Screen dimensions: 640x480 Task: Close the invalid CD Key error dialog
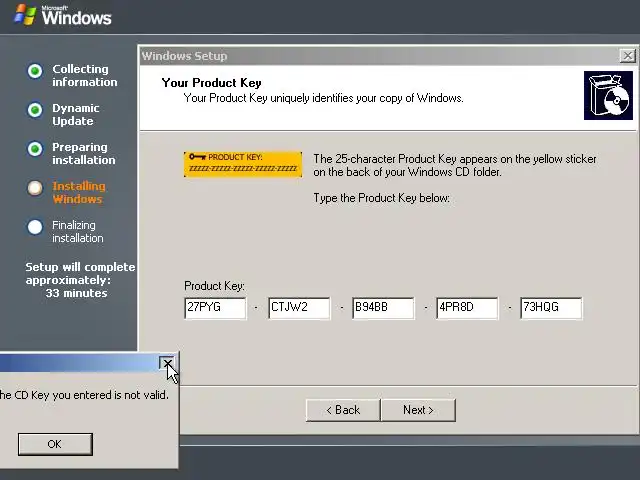tap(167, 362)
